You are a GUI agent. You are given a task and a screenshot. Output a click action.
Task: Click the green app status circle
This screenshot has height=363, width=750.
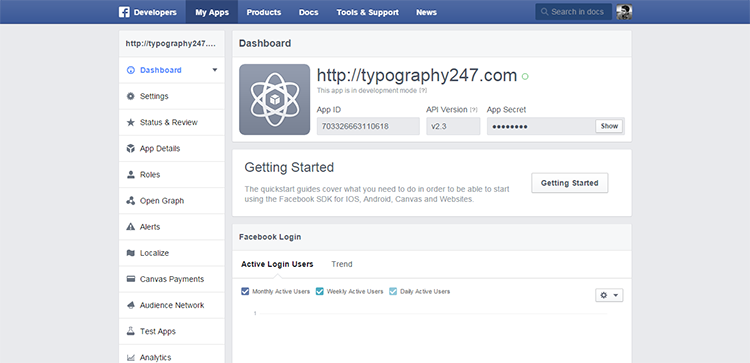(x=525, y=77)
